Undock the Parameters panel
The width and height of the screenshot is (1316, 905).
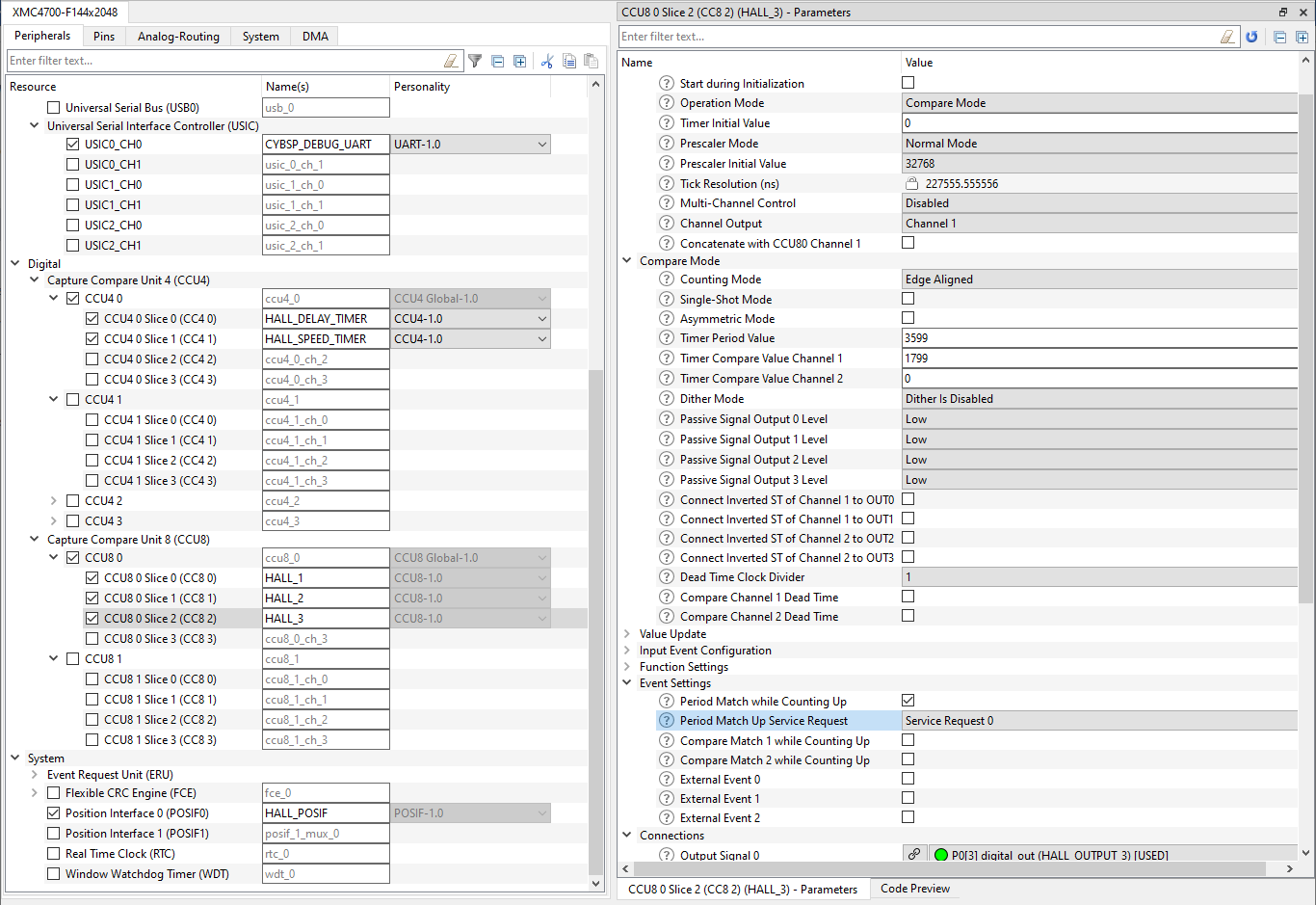click(1283, 13)
